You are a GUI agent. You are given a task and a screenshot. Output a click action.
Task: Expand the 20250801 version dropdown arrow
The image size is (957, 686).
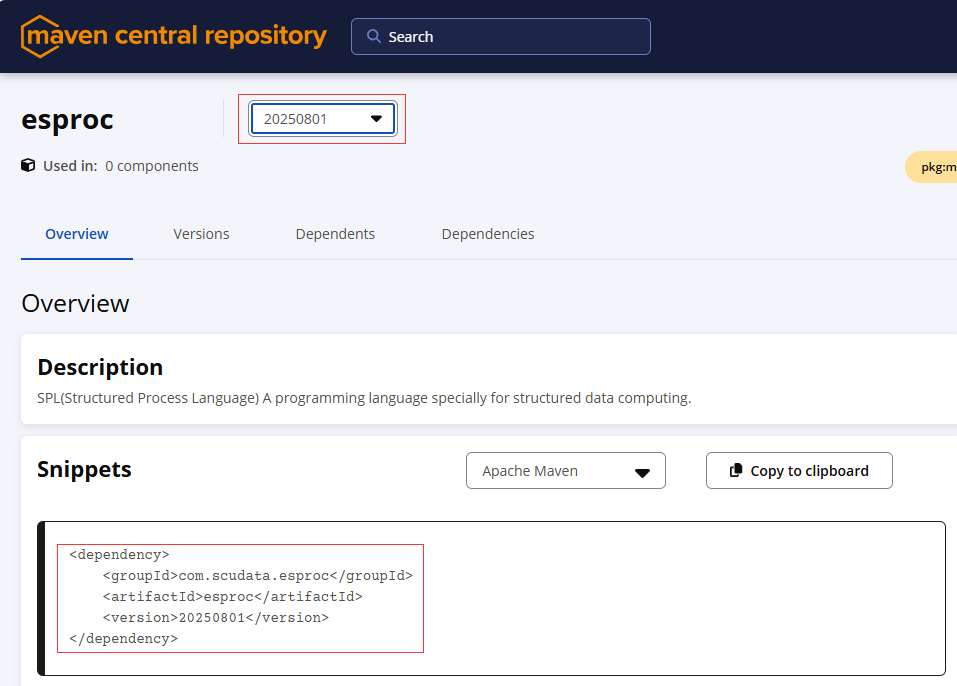[376, 119]
